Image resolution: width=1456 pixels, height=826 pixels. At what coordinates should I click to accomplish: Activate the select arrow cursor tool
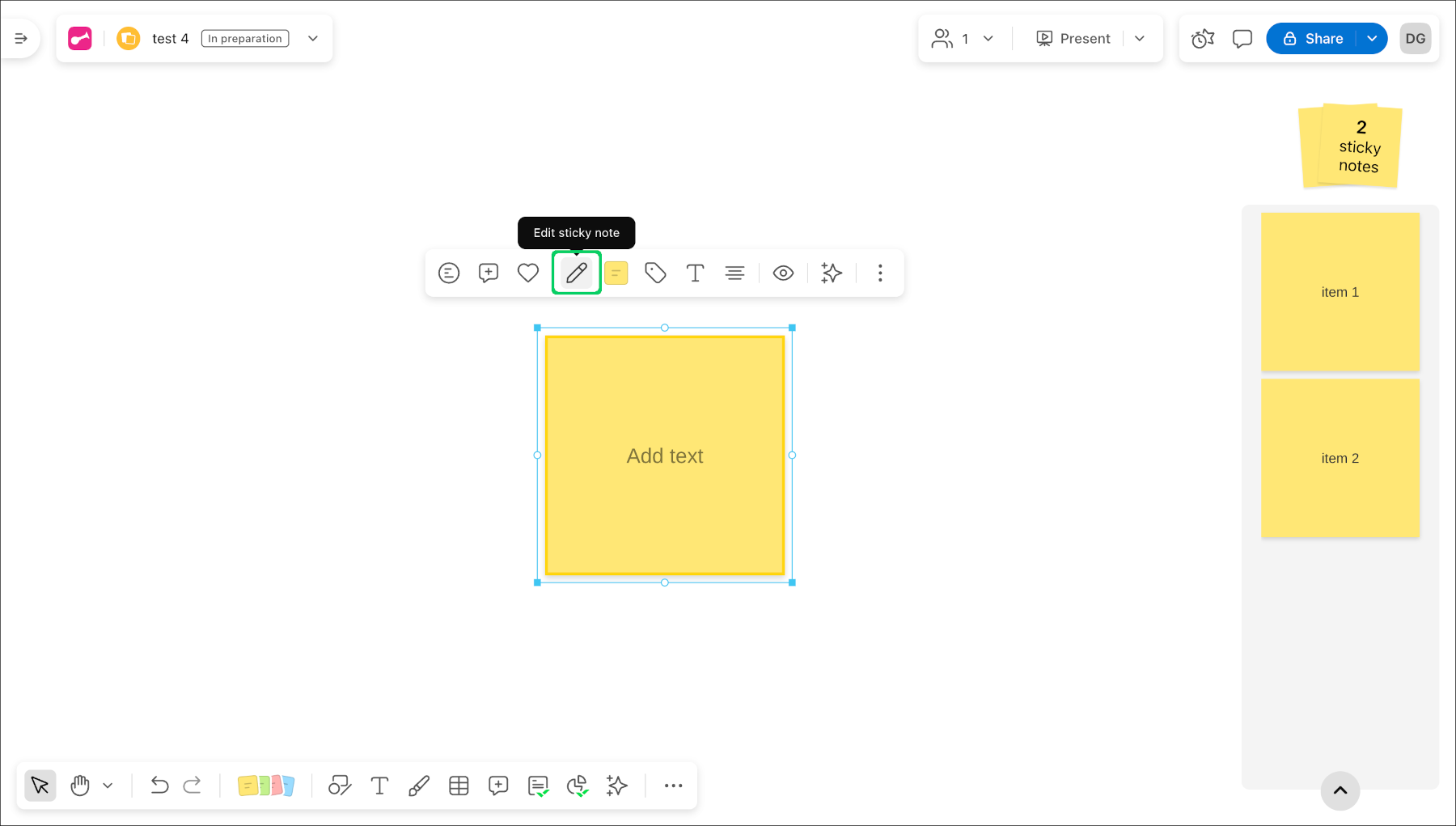(40, 786)
